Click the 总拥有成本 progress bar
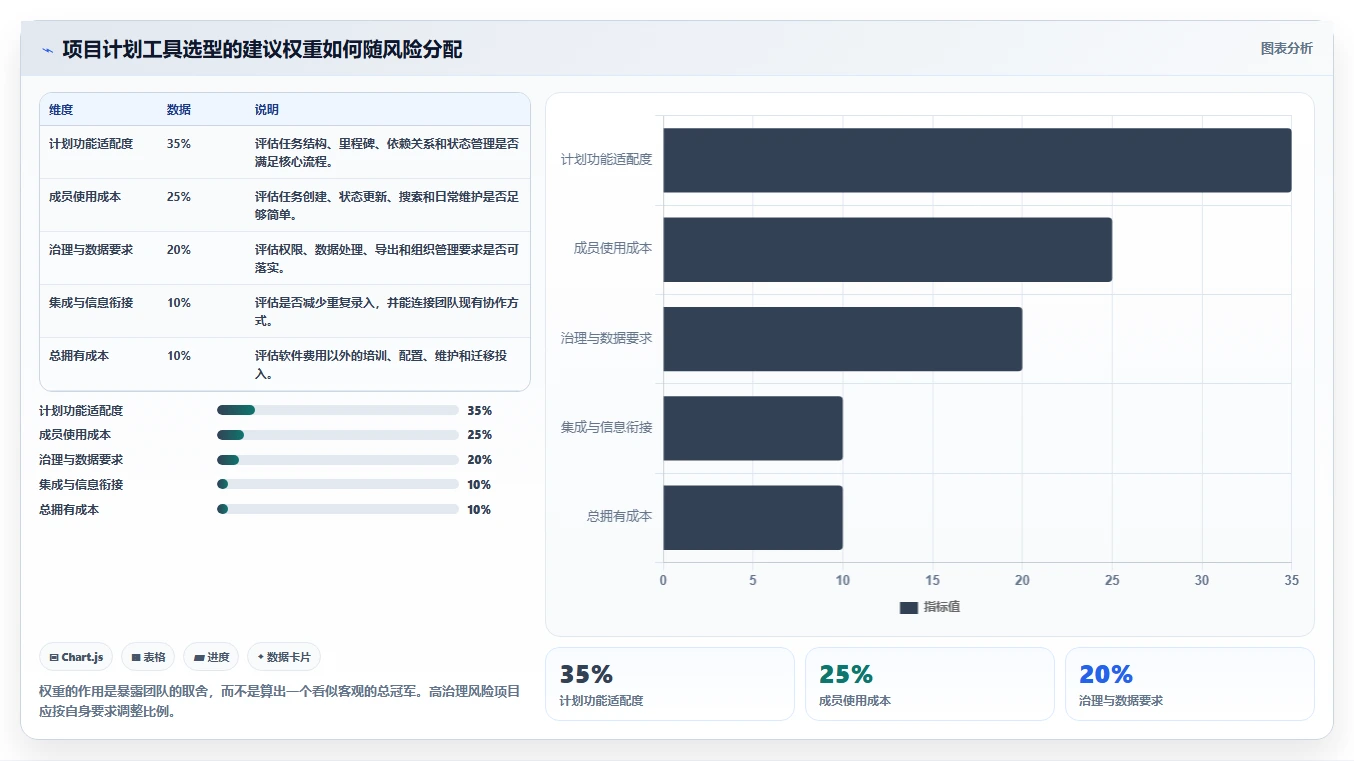The width and height of the screenshot is (1354, 761). click(x=337, y=509)
